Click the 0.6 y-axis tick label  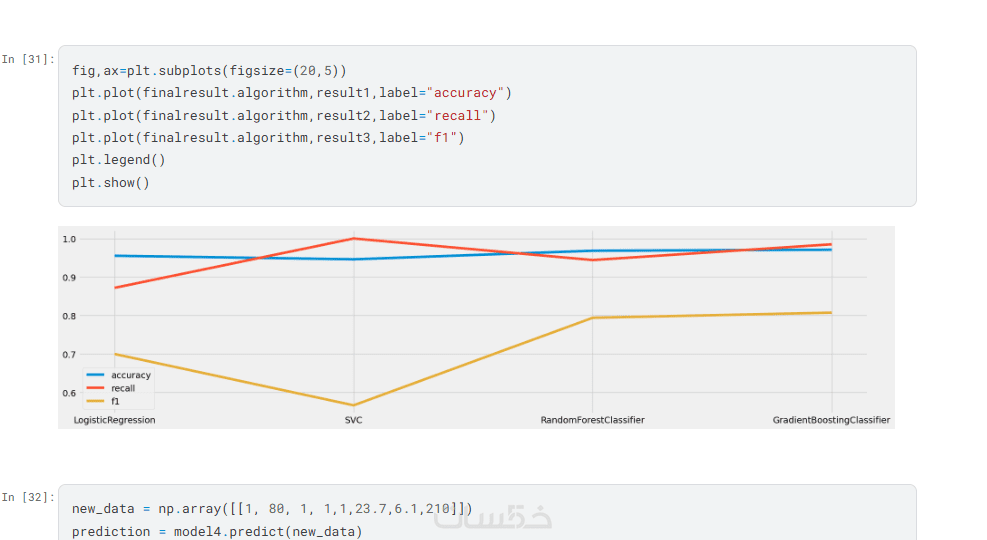68,393
